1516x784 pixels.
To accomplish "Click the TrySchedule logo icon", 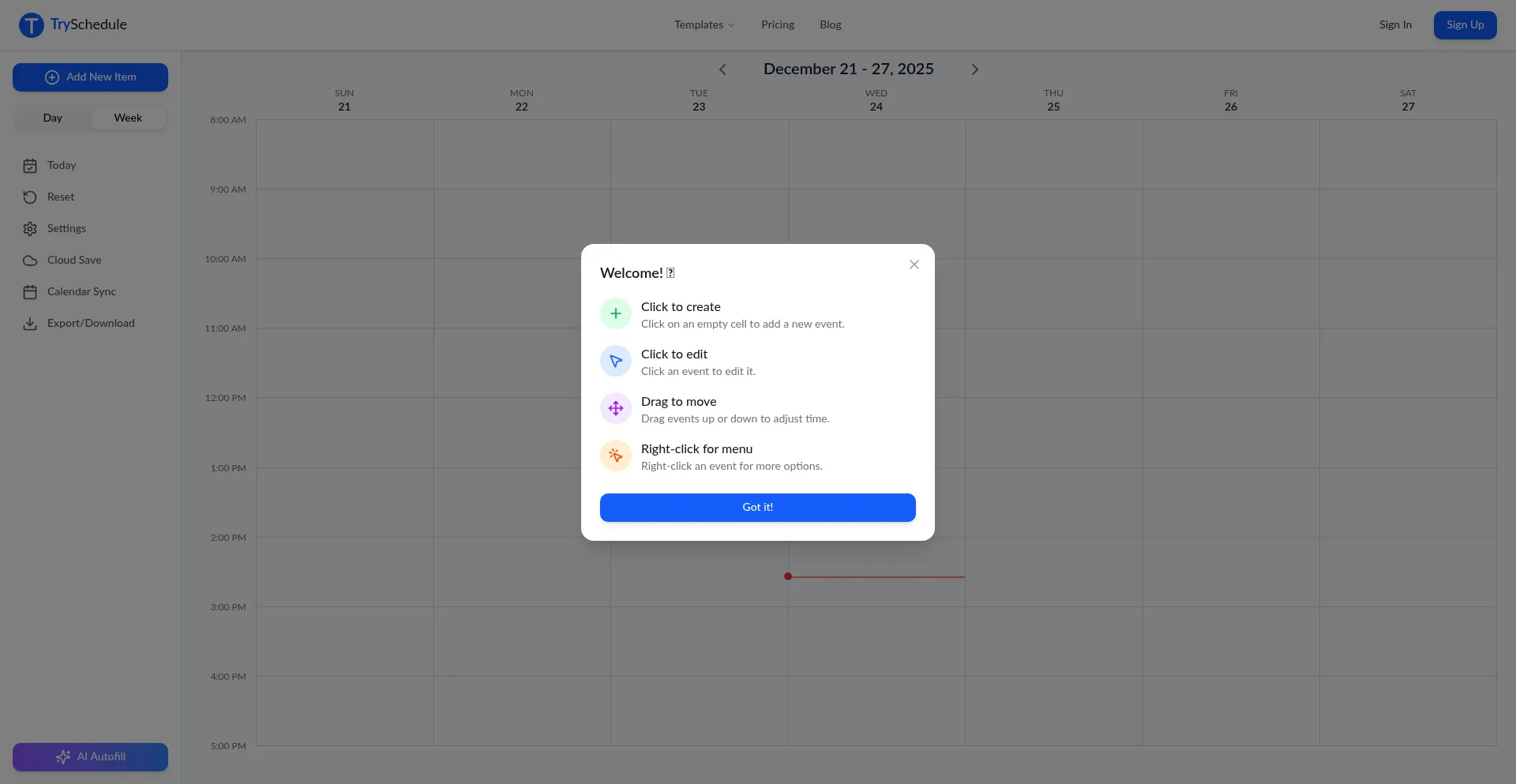I will pos(31,24).
